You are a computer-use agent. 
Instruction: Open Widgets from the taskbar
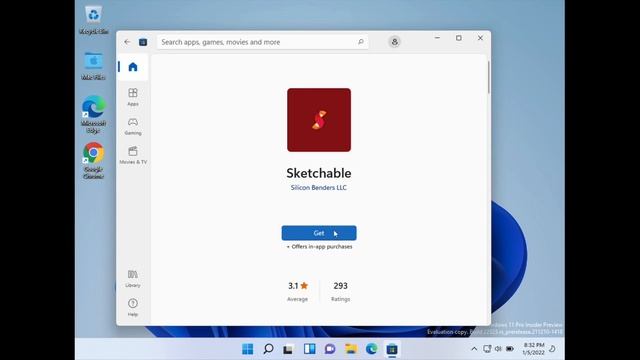coord(309,349)
